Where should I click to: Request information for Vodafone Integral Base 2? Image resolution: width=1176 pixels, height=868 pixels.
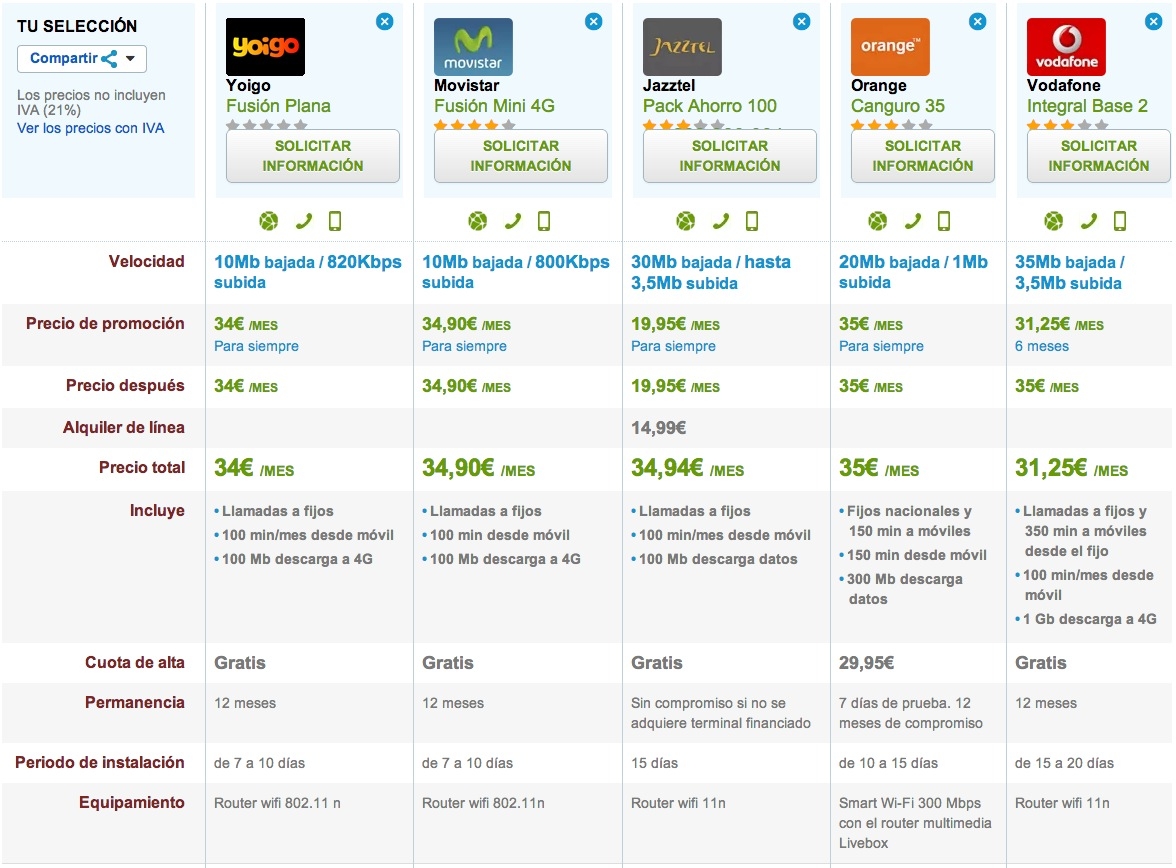click(x=1099, y=156)
